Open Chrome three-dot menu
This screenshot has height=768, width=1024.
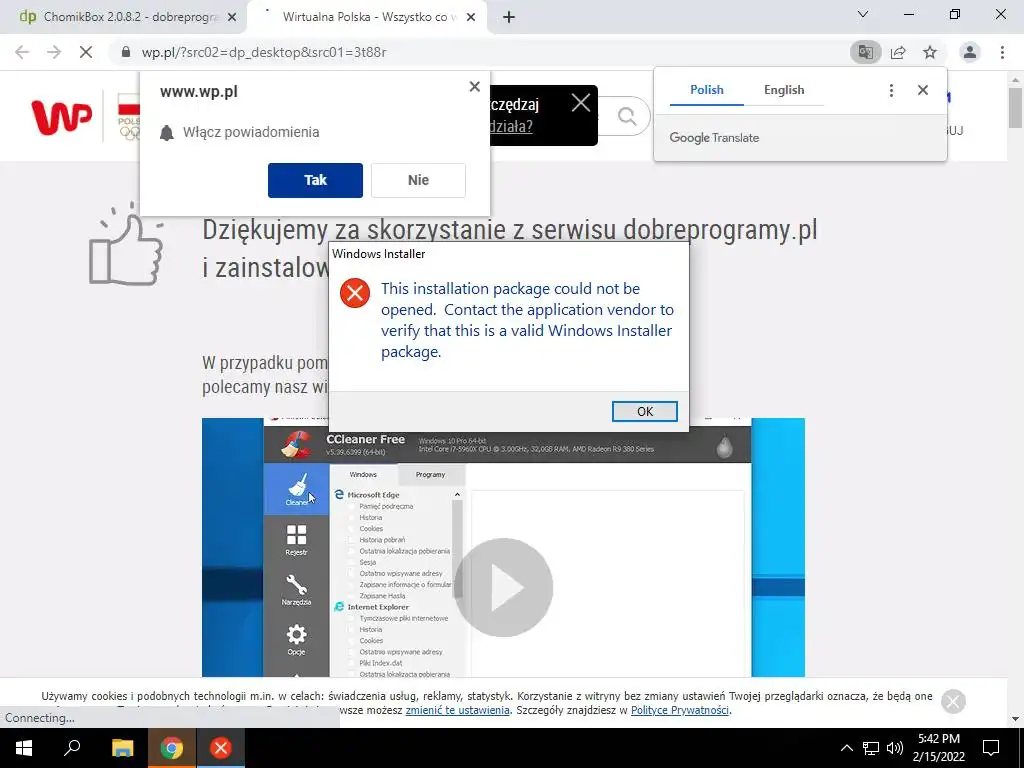point(1002,52)
